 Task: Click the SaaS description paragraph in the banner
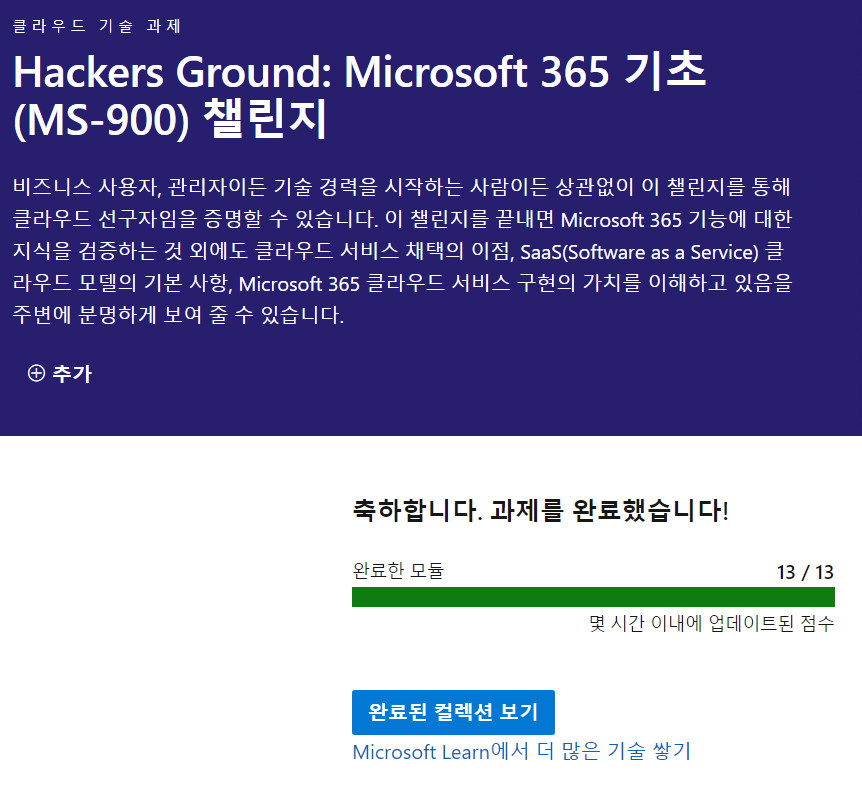[430, 252]
